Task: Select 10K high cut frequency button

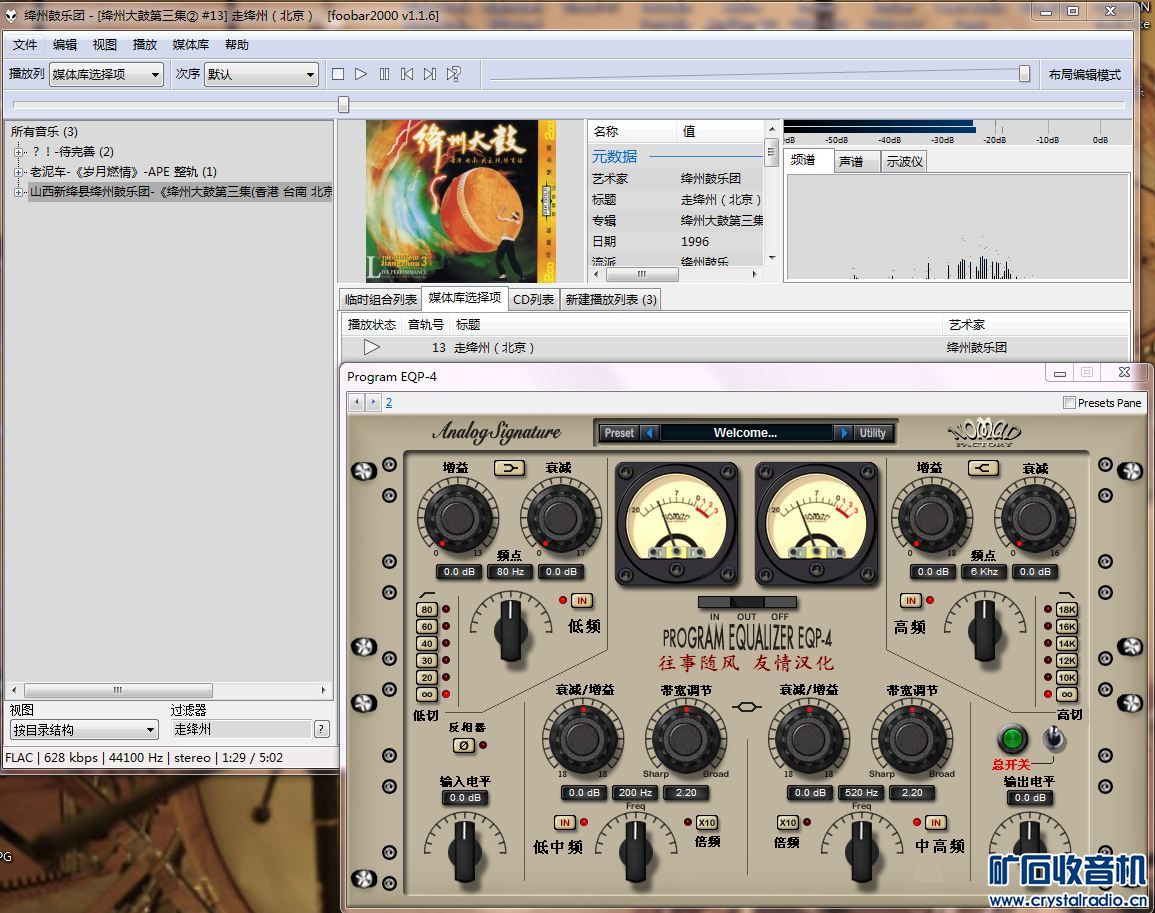Action: coord(1067,677)
